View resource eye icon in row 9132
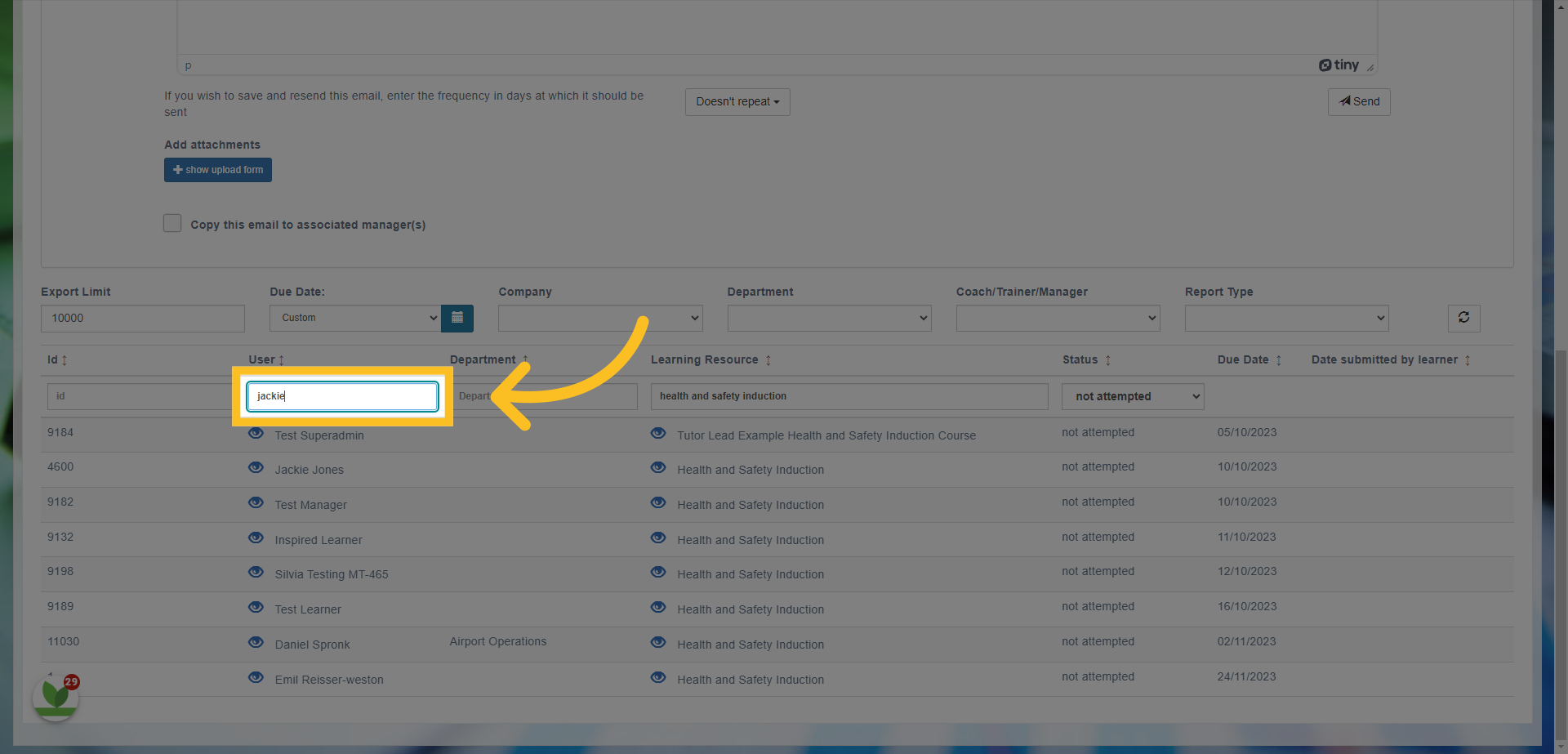Viewport: 1568px width, 754px height. coord(658,538)
